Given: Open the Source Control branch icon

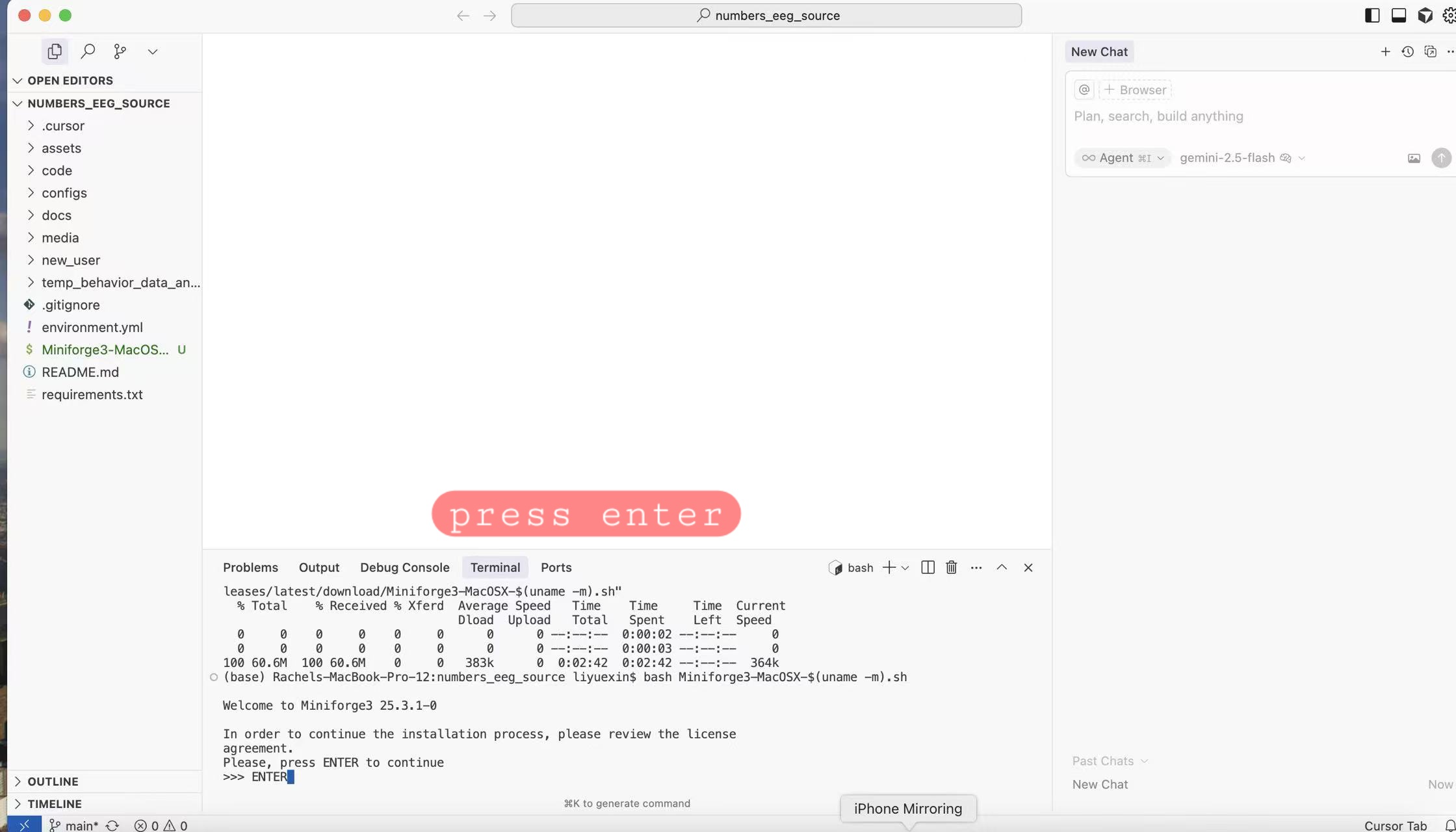Looking at the screenshot, I should [x=120, y=51].
